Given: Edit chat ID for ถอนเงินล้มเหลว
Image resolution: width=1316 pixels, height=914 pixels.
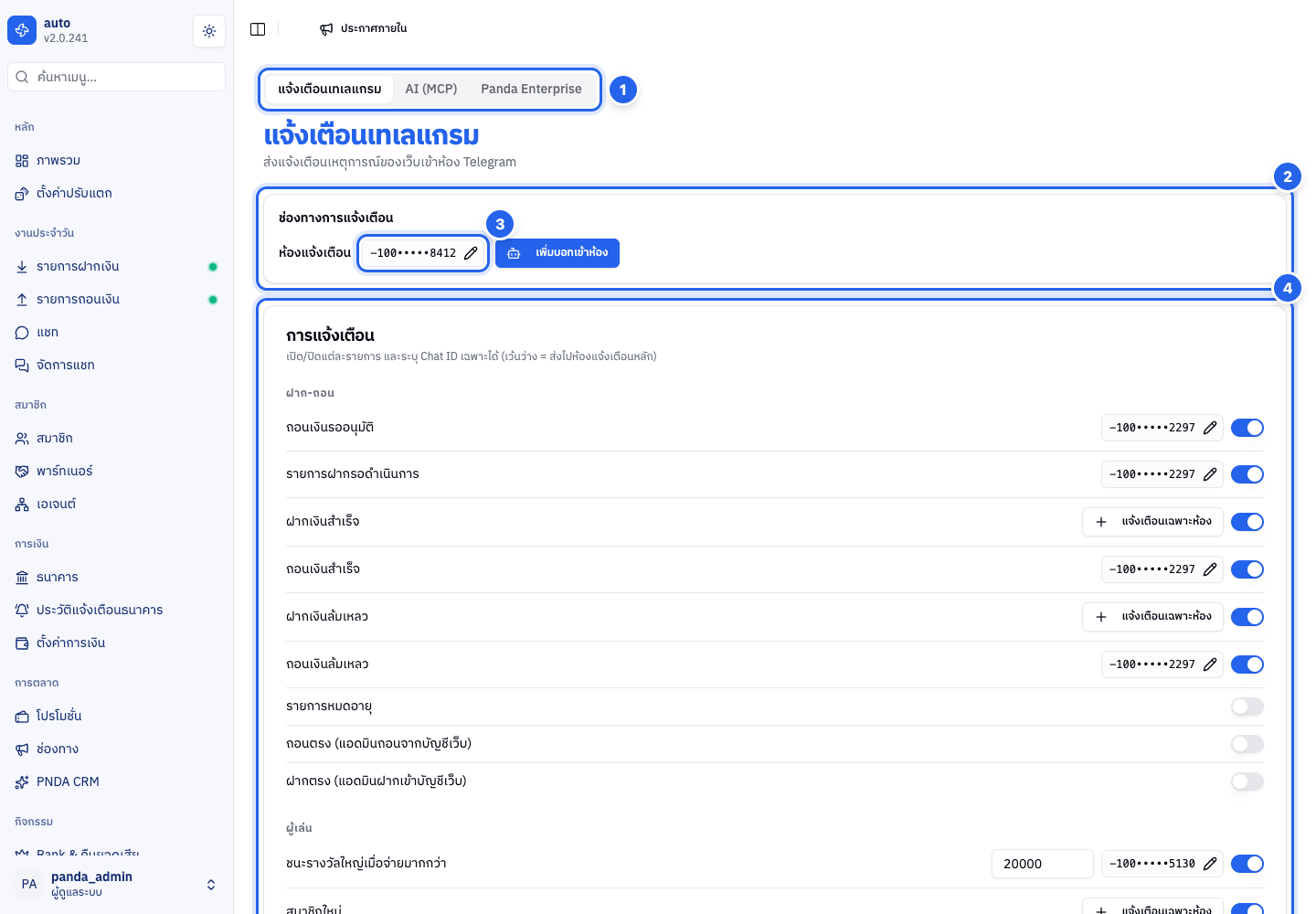Looking at the screenshot, I should (1210, 664).
